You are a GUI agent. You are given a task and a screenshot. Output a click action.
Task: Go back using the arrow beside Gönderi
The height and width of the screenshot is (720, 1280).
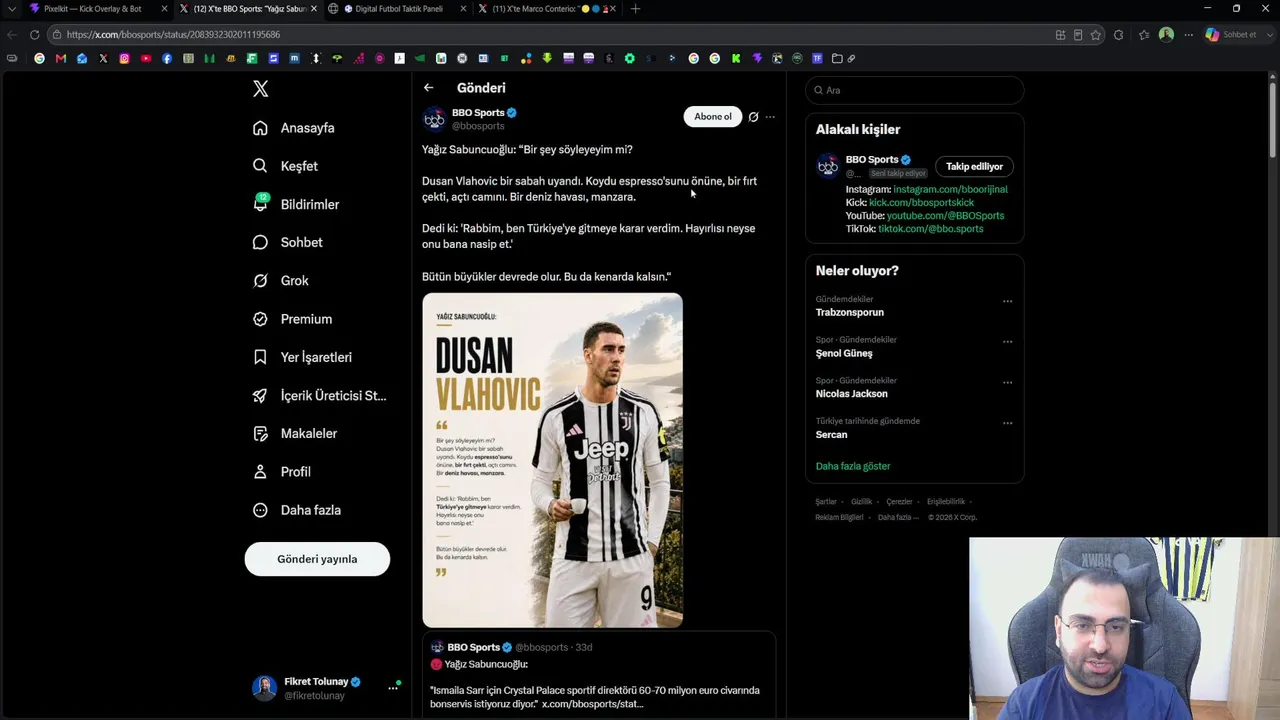pyautogui.click(x=428, y=88)
